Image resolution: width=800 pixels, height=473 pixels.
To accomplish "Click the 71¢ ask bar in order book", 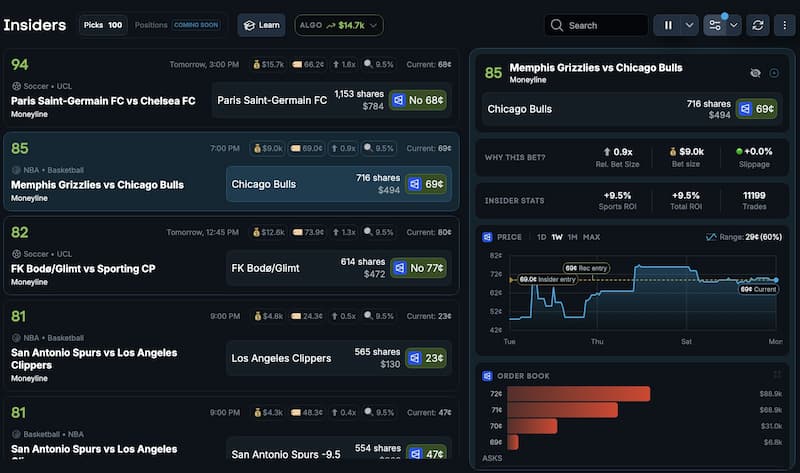I will [x=562, y=410].
